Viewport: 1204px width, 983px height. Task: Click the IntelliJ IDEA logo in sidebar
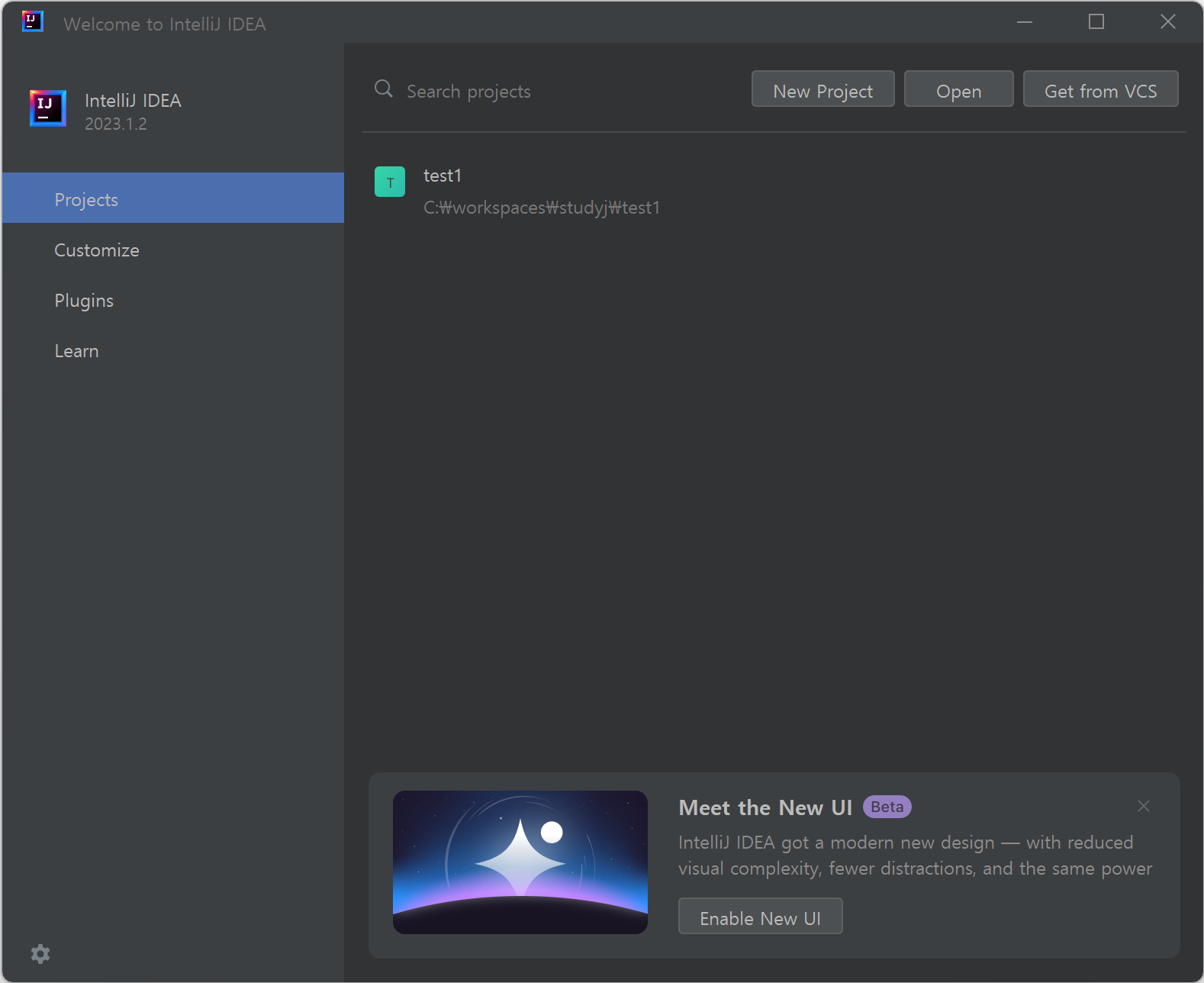(x=48, y=108)
